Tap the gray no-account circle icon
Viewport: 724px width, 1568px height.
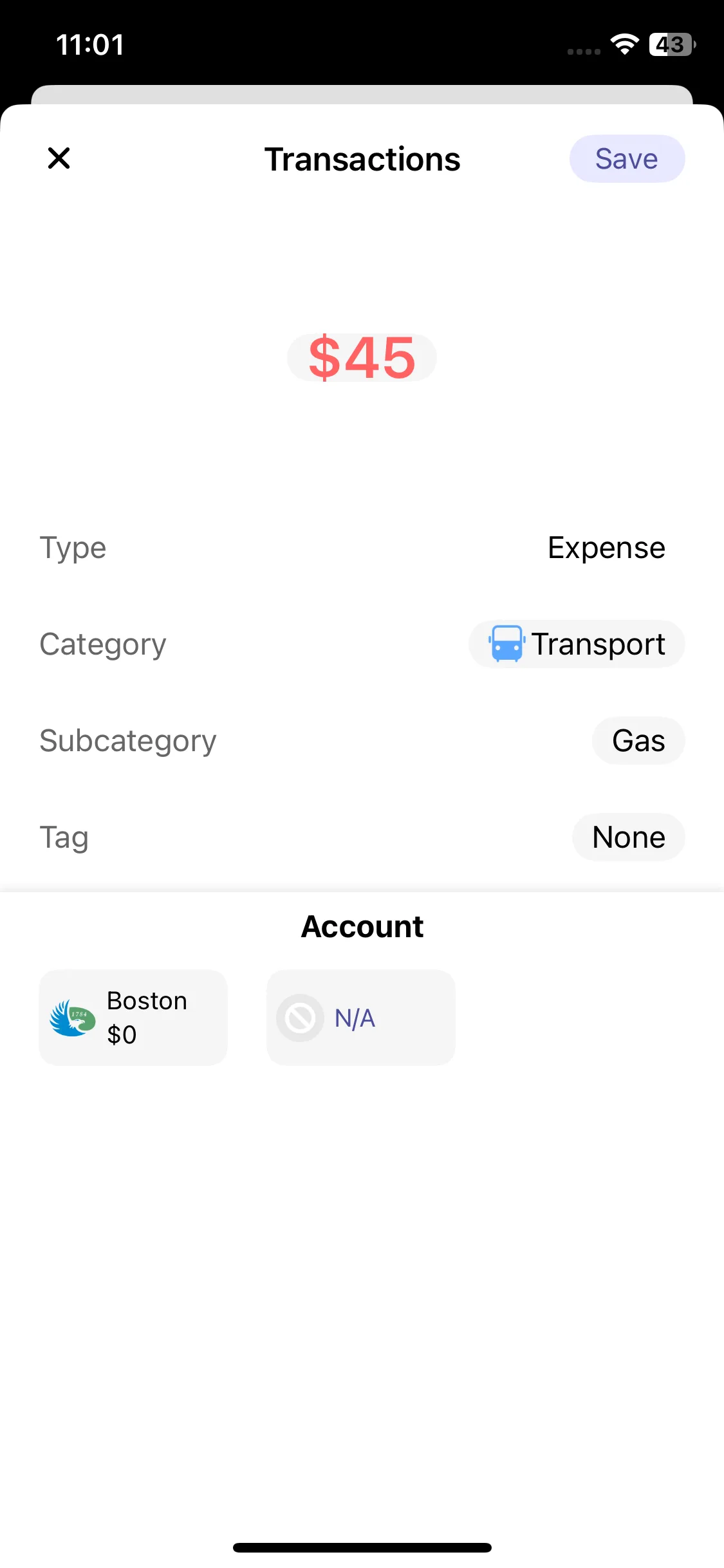(300, 1018)
